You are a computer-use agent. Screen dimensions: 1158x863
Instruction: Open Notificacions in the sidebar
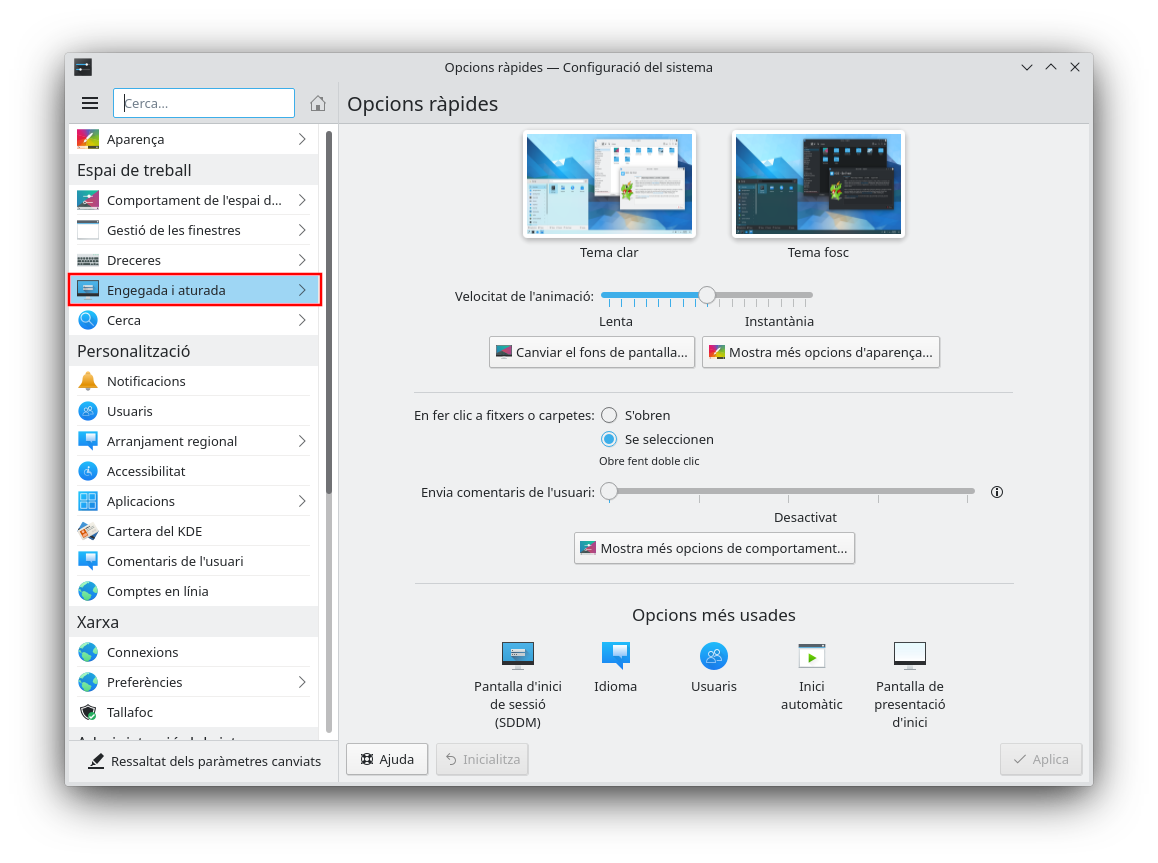tap(146, 381)
